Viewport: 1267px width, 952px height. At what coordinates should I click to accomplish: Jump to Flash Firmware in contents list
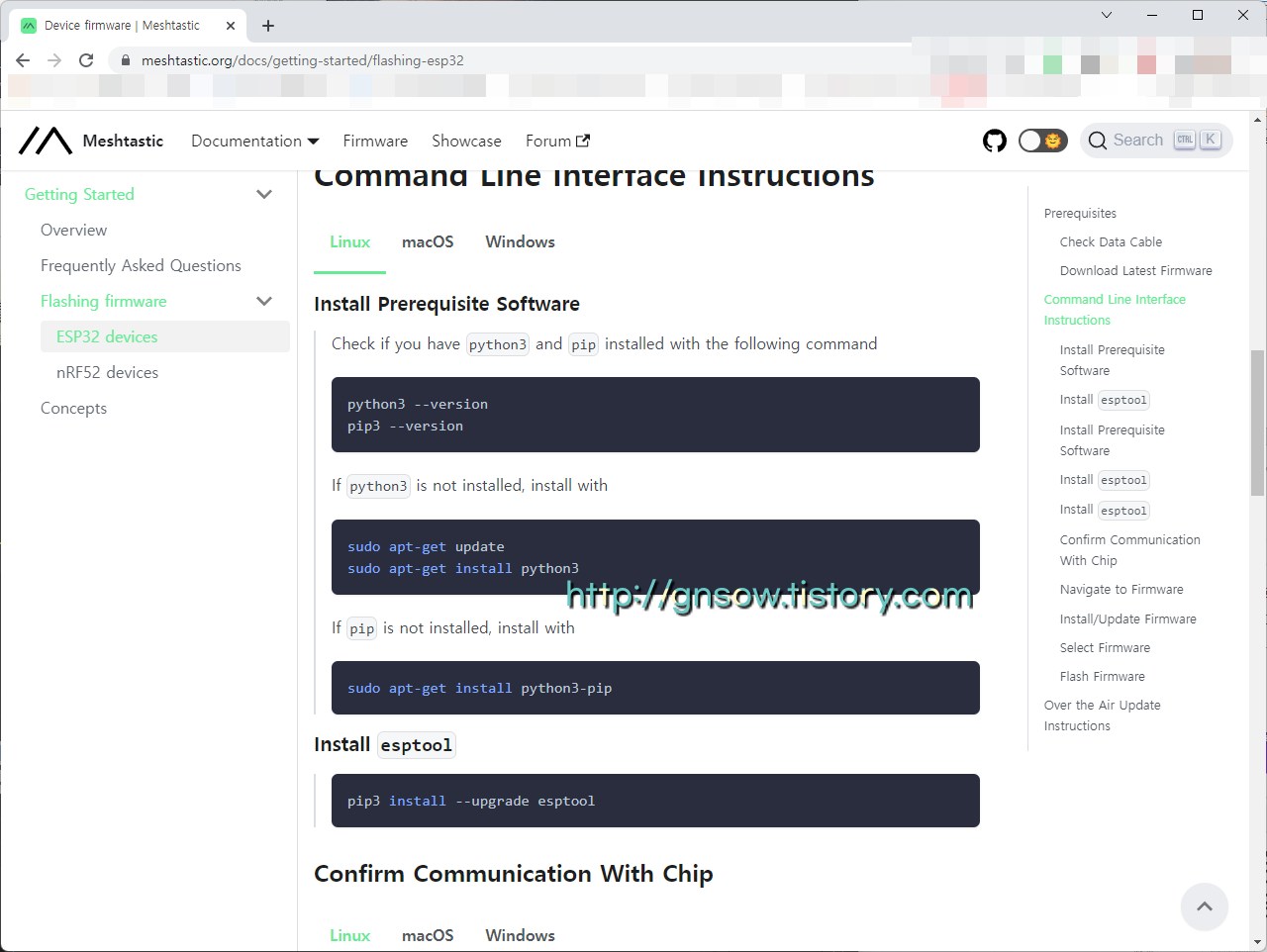pyautogui.click(x=1102, y=676)
